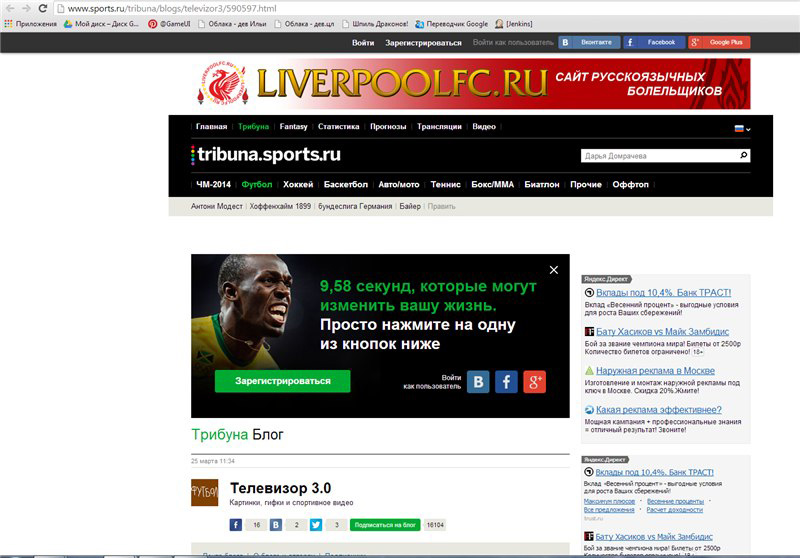Share blog via VK icon
This screenshot has height=558, width=800.
(276, 524)
